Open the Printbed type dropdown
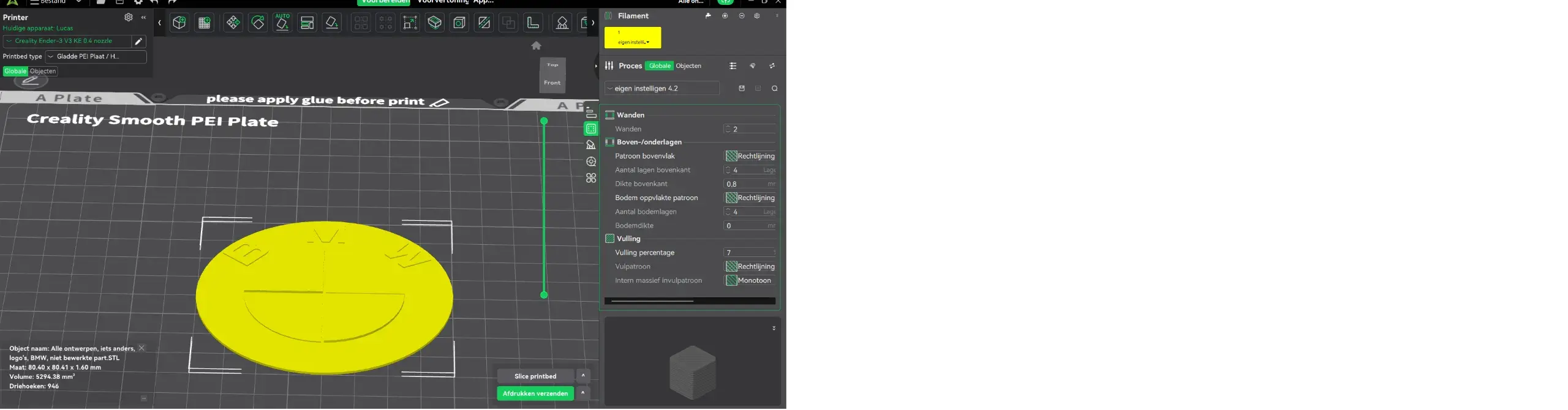The height and width of the screenshot is (410, 1568). [96, 57]
